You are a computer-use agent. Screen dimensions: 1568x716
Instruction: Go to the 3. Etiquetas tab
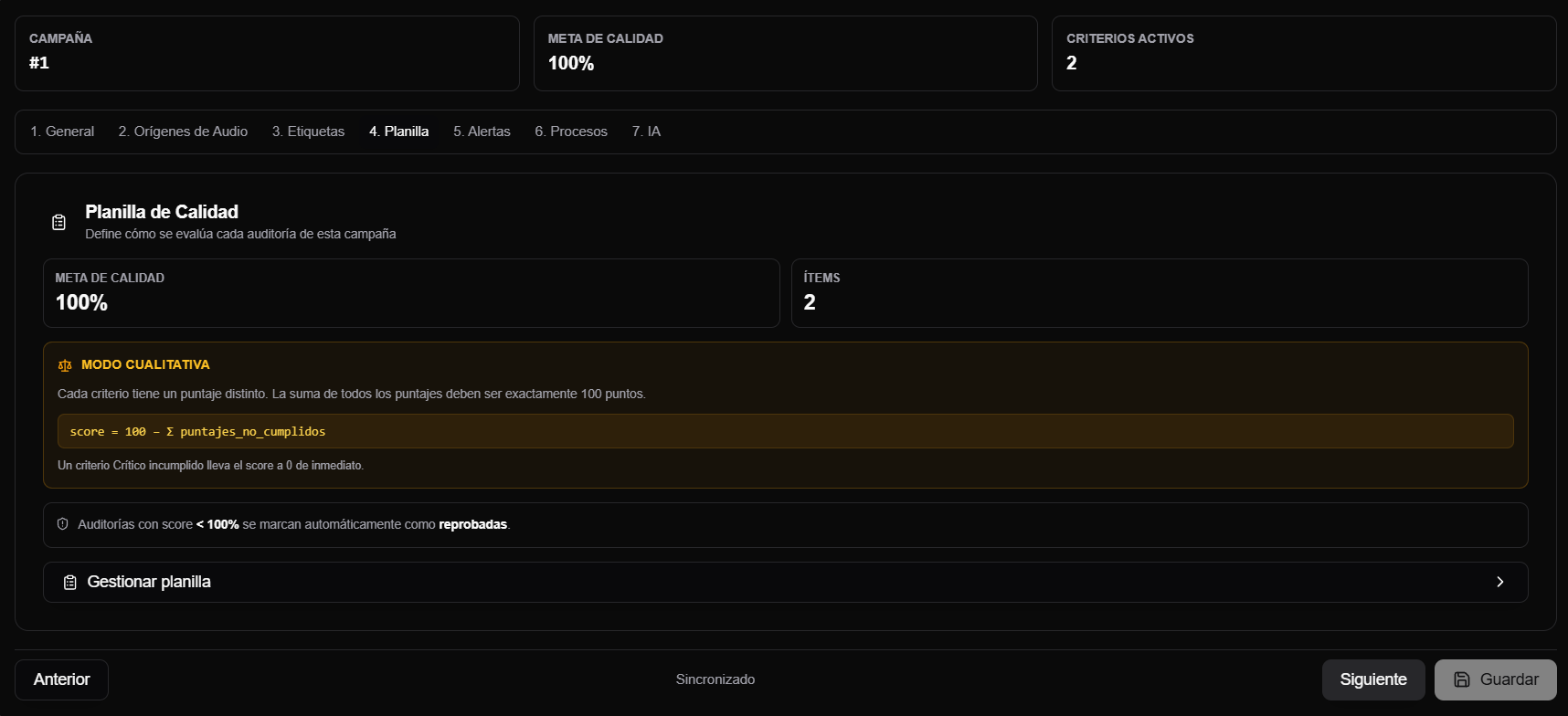tap(308, 132)
